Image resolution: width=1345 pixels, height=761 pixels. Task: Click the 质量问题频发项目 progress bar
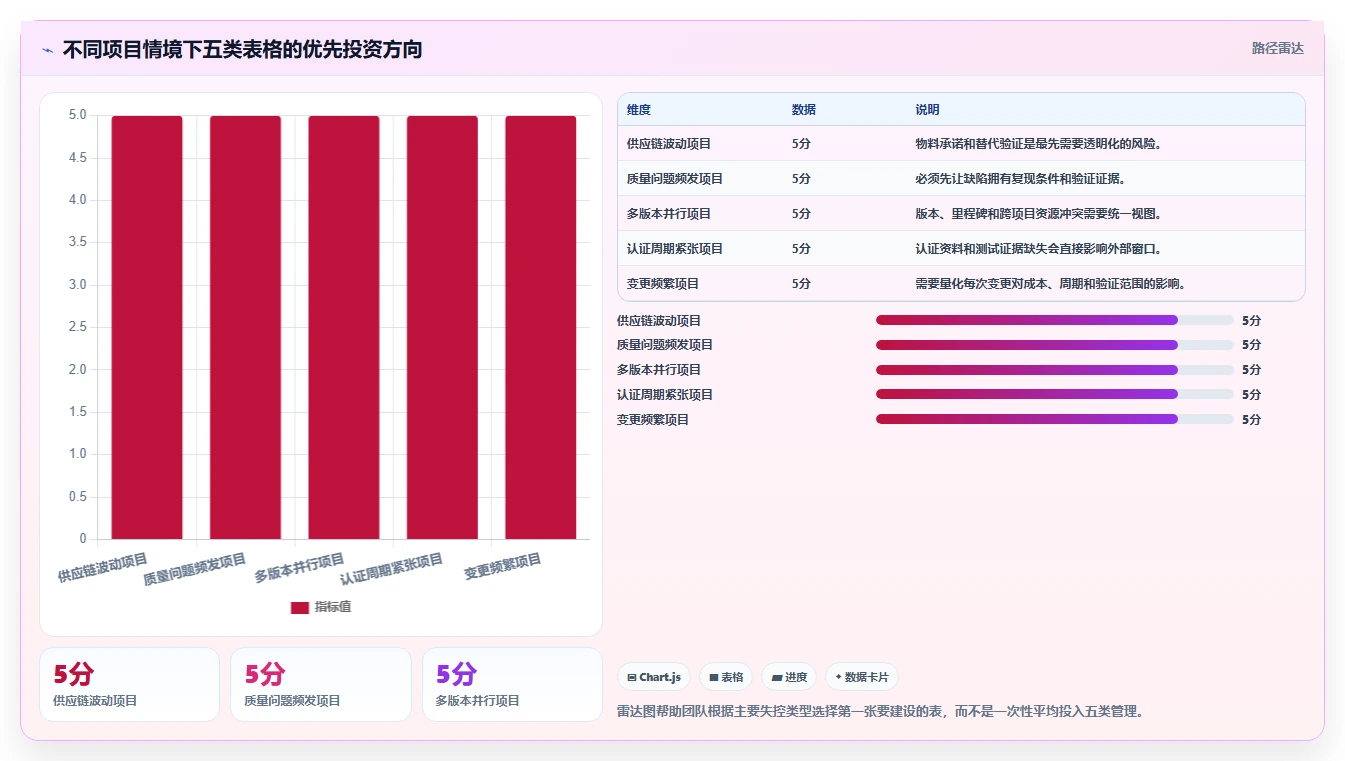(1055, 345)
